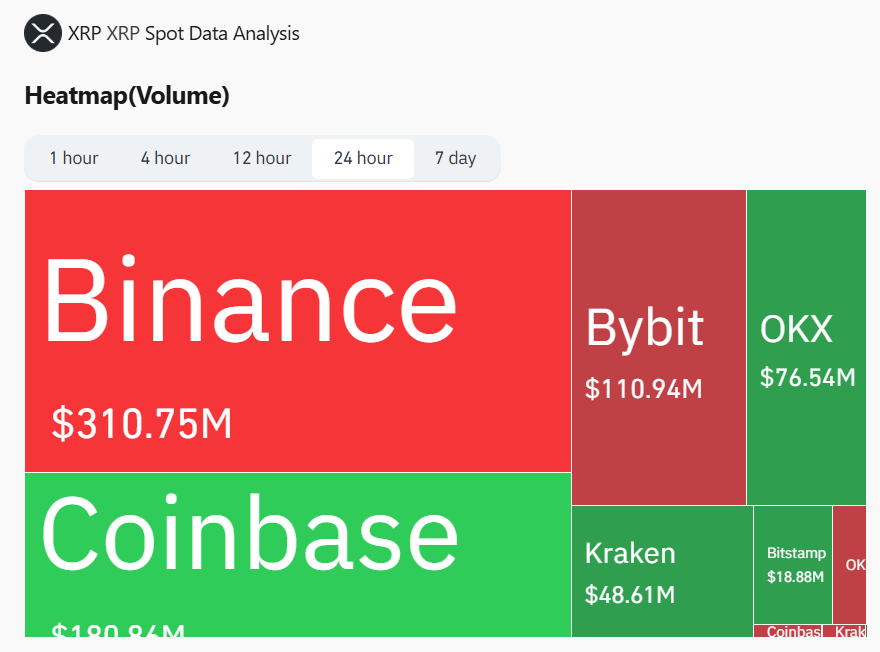
Task: Click the small red Coinbas tile
Action: (788, 631)
